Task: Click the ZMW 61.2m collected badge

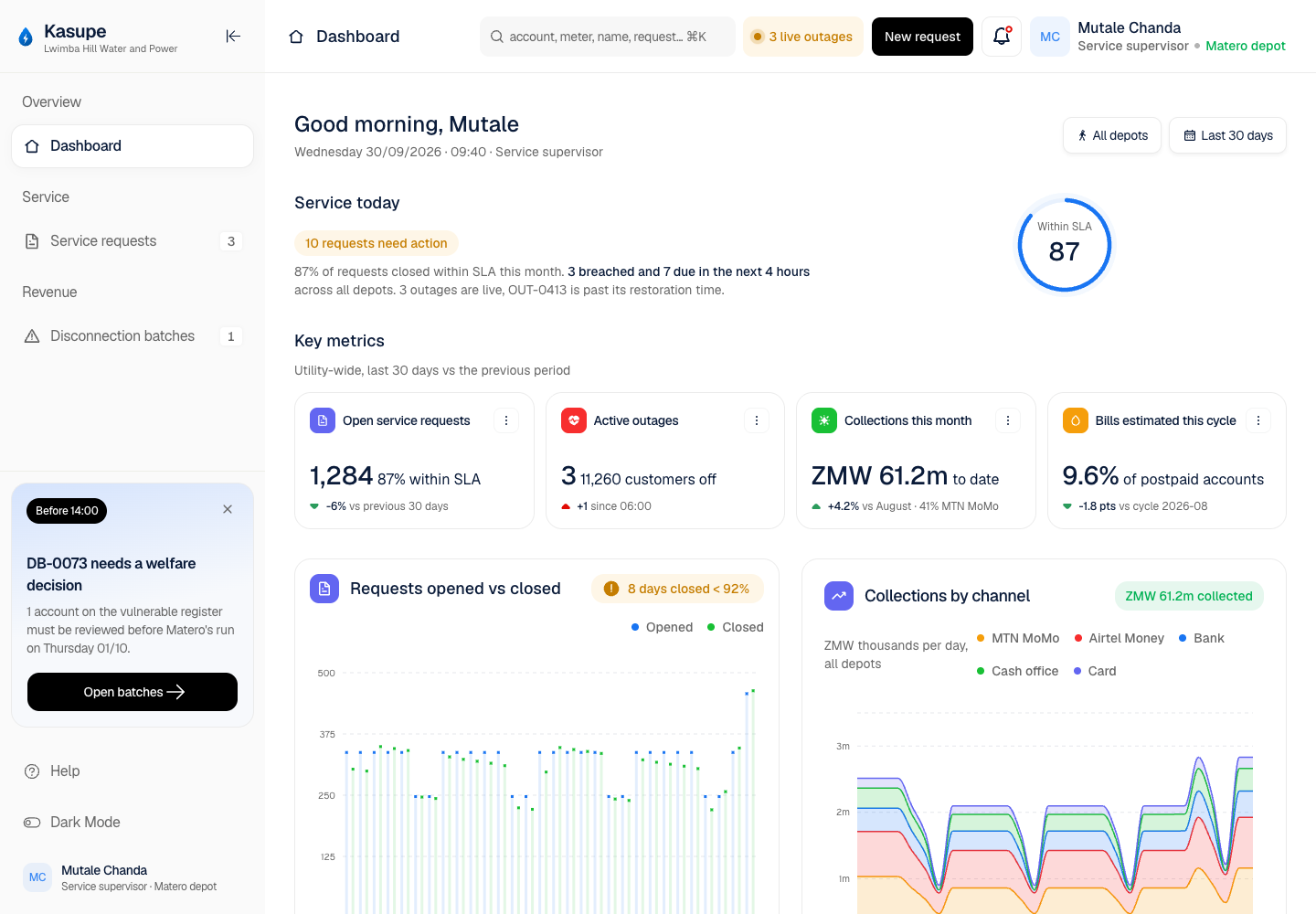Action: (1189, 596)
